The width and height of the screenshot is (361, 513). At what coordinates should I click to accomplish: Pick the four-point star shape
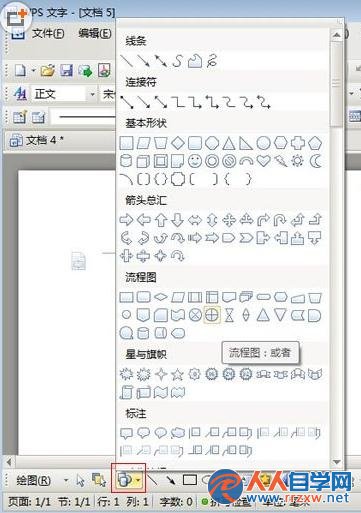[161, 374]
